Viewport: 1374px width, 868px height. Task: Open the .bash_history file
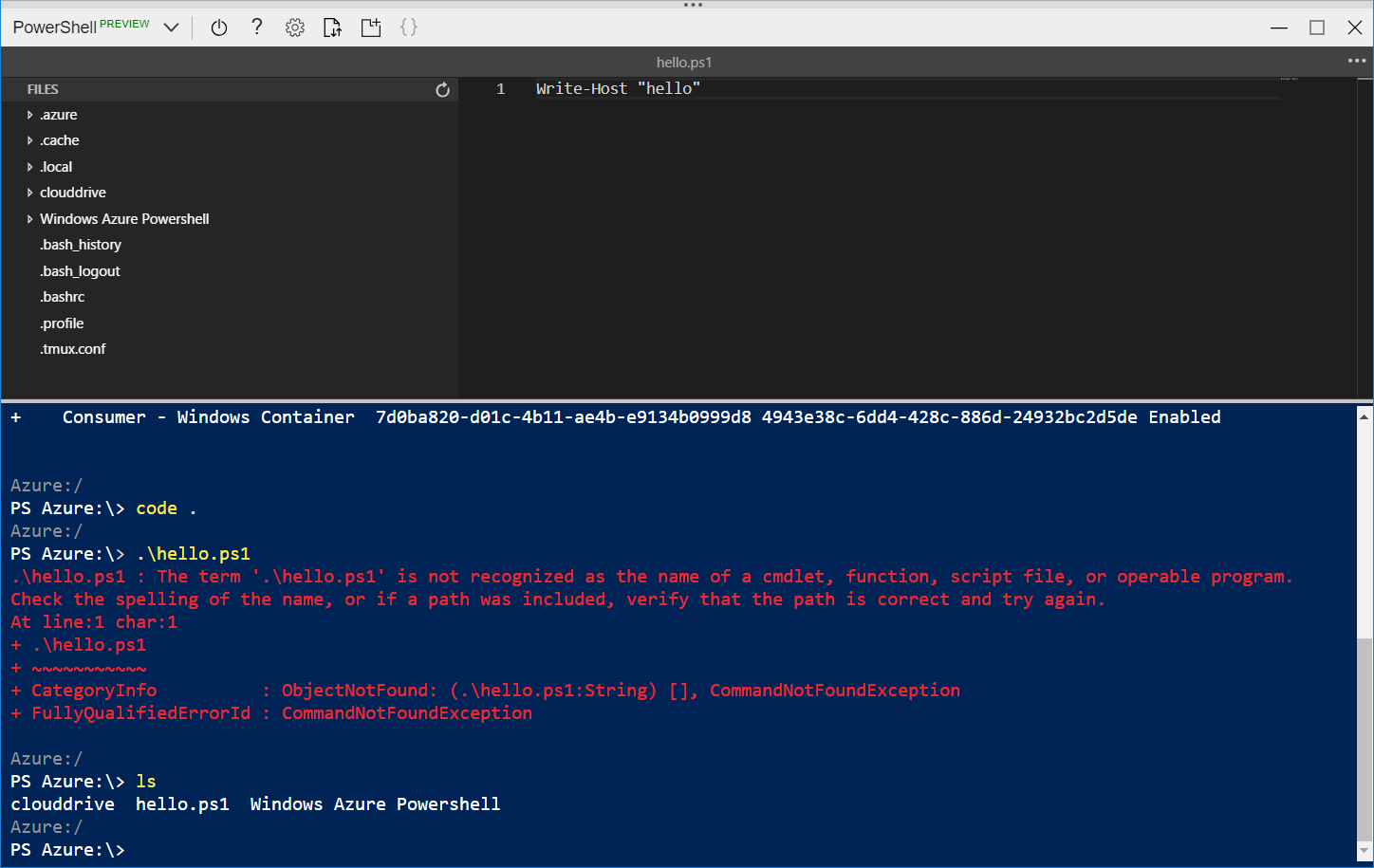[x=81, y=245]
